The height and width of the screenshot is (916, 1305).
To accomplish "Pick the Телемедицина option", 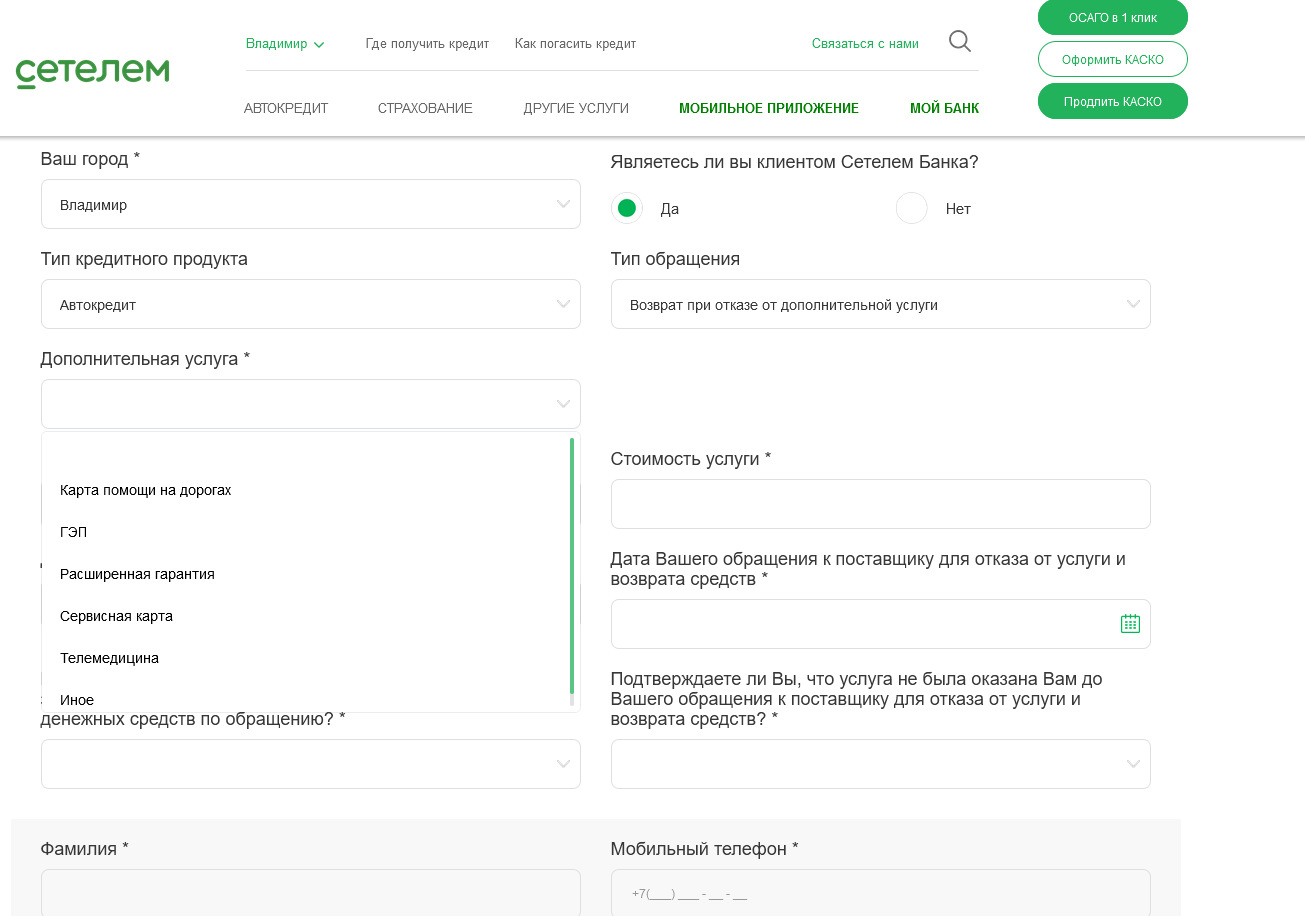I will point(109,658).
